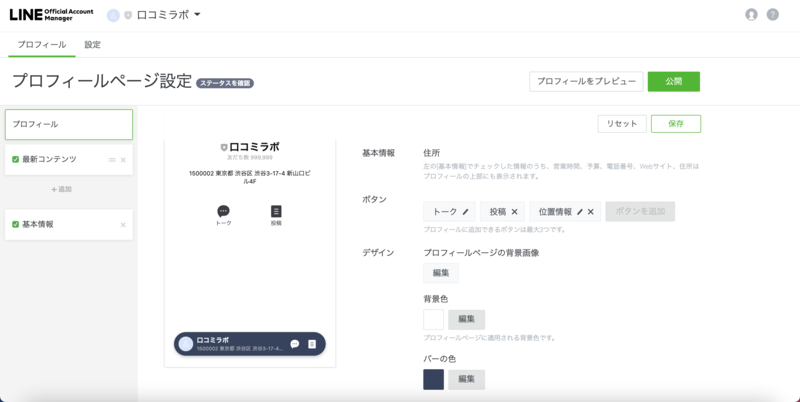Open the user account icon in header
Screen dimensions: 800x402
751,15
